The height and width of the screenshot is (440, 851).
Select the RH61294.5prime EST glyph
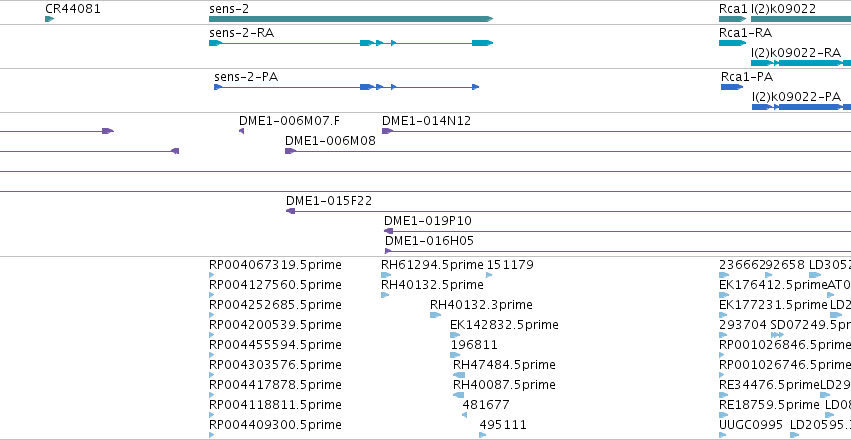coord(386,275)
